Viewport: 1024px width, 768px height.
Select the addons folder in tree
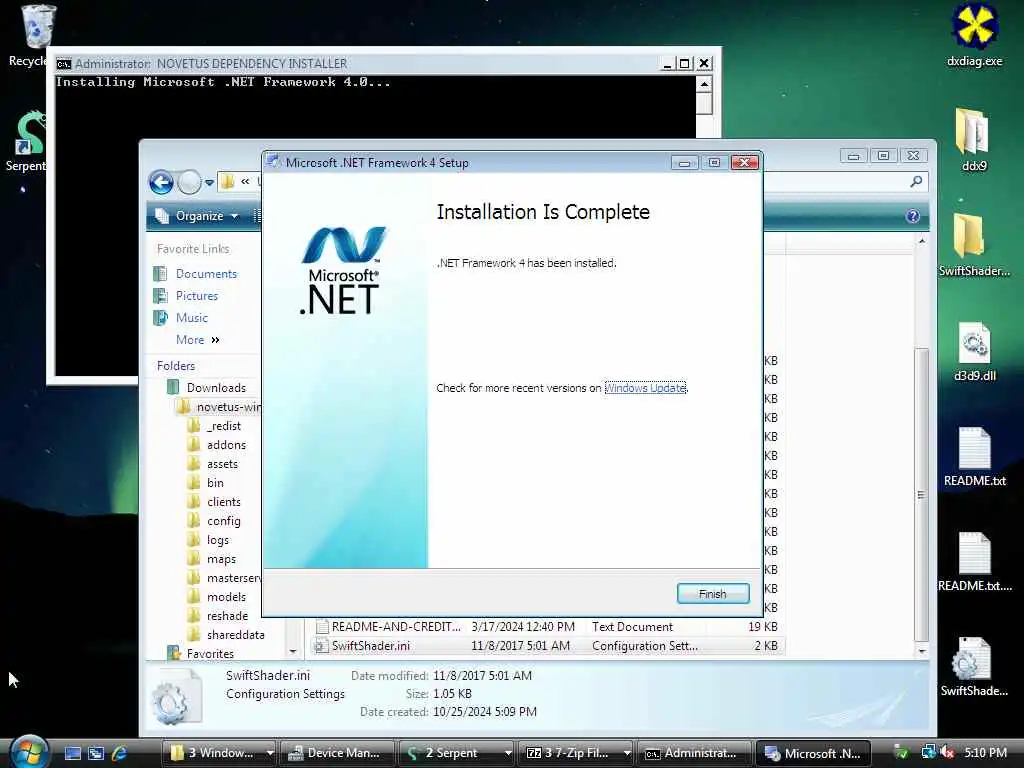tap(217, 445)
